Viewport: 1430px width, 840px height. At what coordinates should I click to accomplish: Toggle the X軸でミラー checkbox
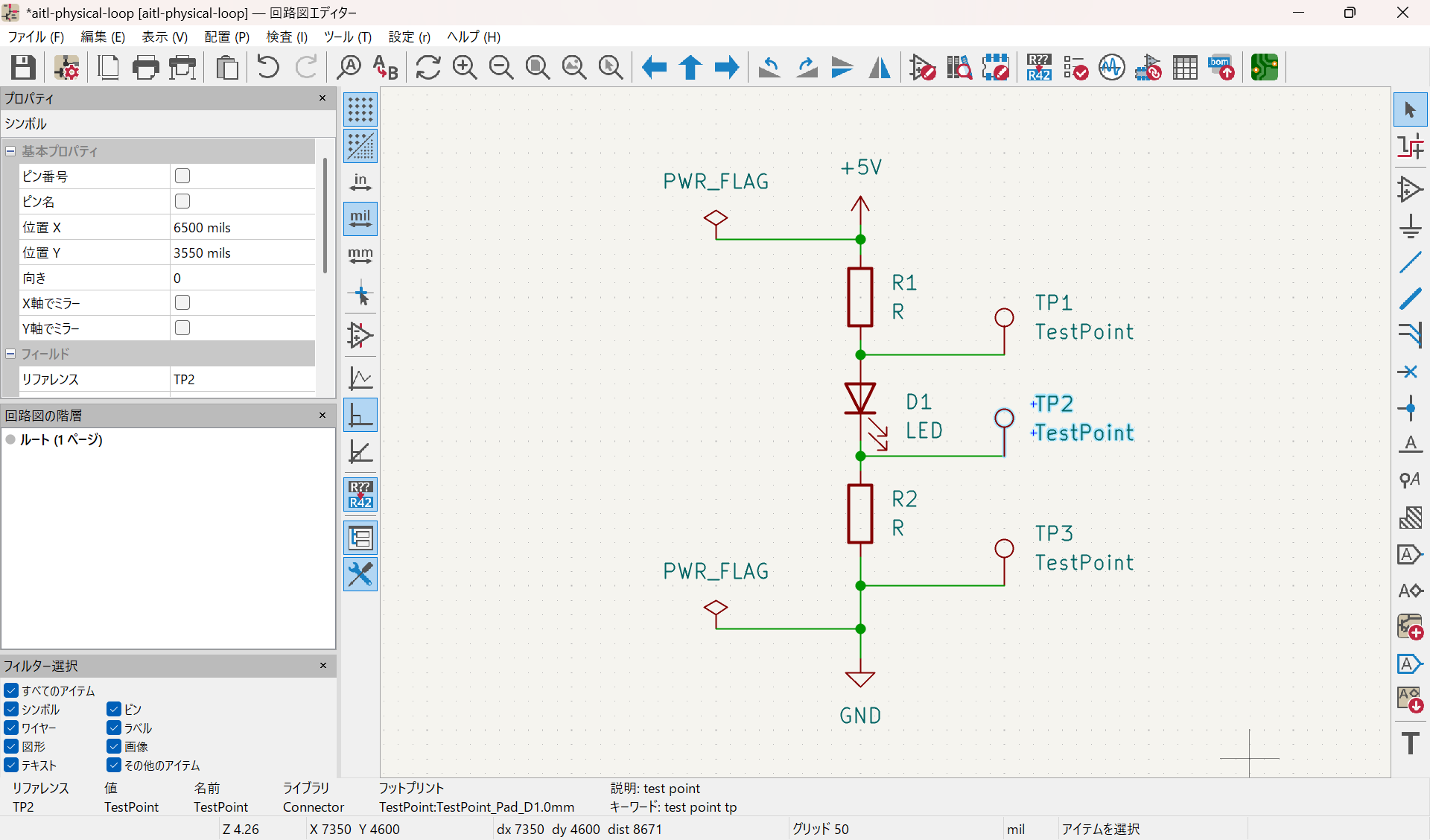pyautogui.click(x=182, y=302)
